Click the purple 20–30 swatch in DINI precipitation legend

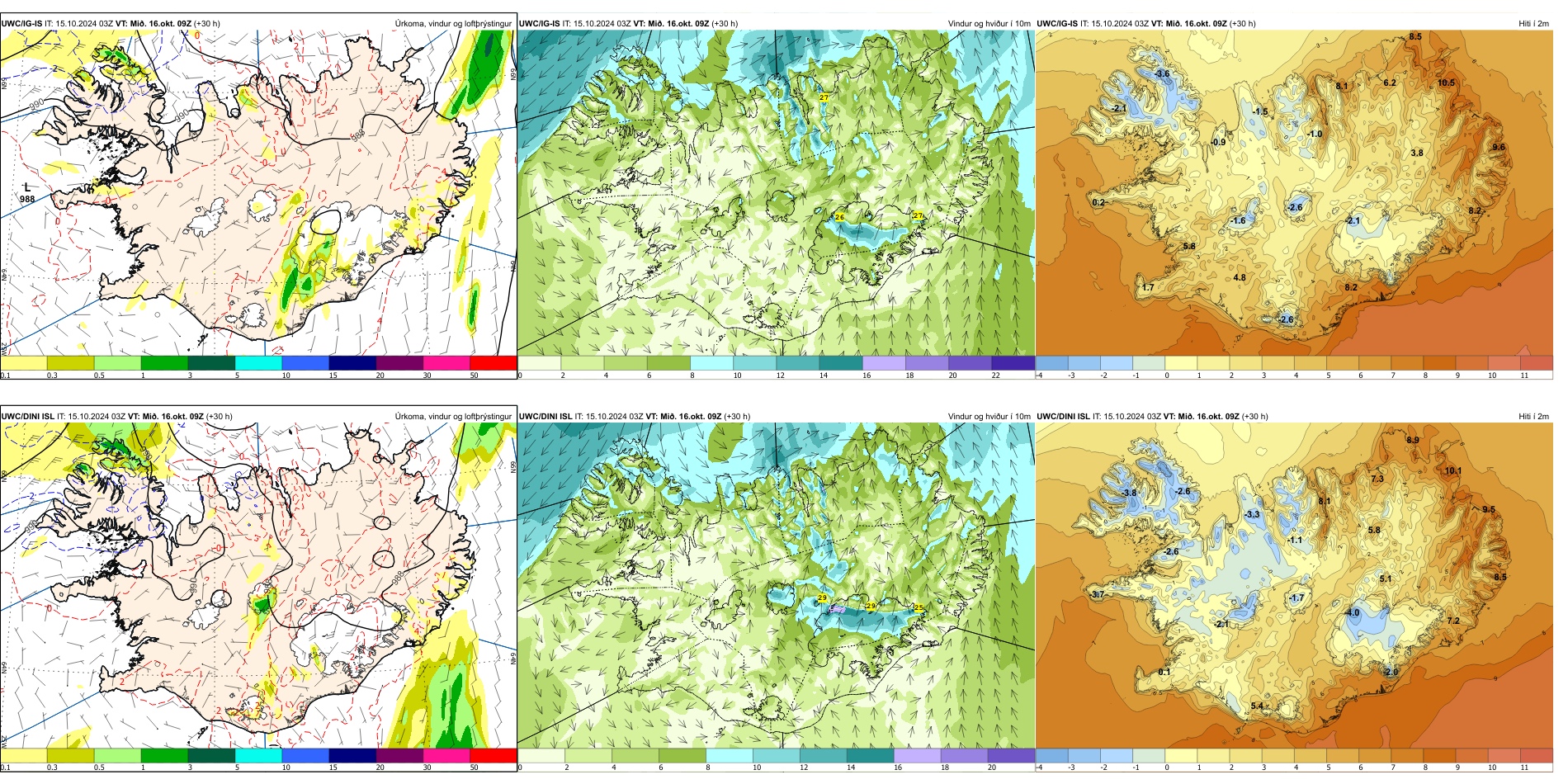[399, 755]
